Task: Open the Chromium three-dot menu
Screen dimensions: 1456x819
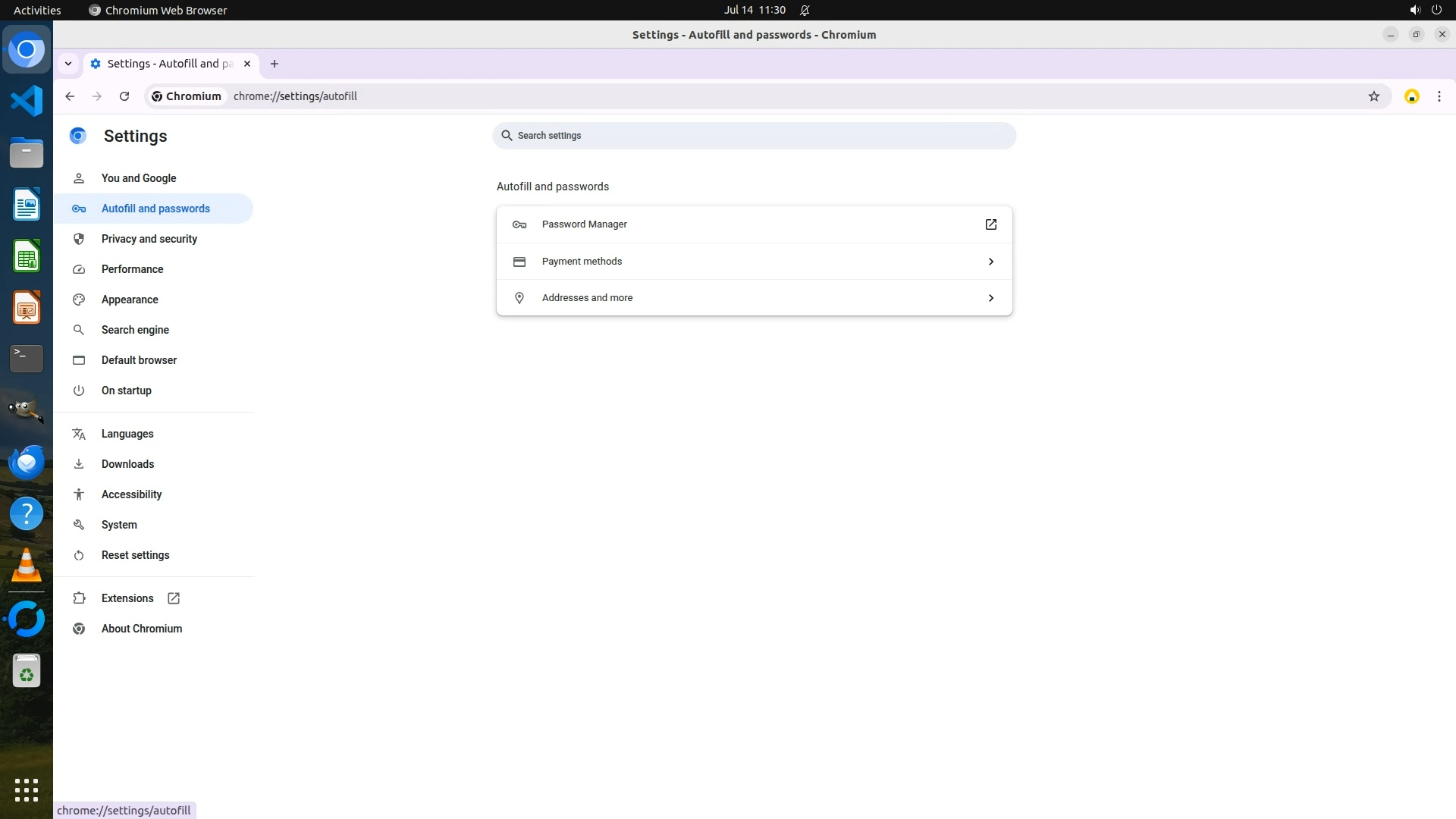Action: point(1439,96)
